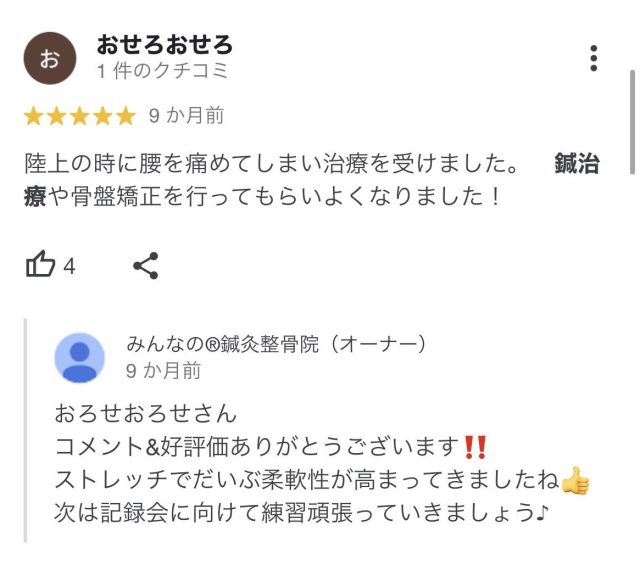Image resolution: width=640 pixels, height=565 pixels.
Task: Click the vertical scrollbar on the right
Action: point(632,122)
